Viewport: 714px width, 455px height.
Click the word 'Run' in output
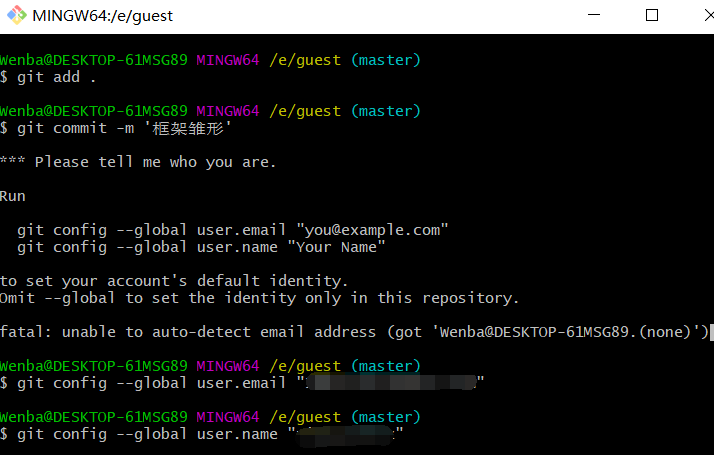[x=13, y=196]
